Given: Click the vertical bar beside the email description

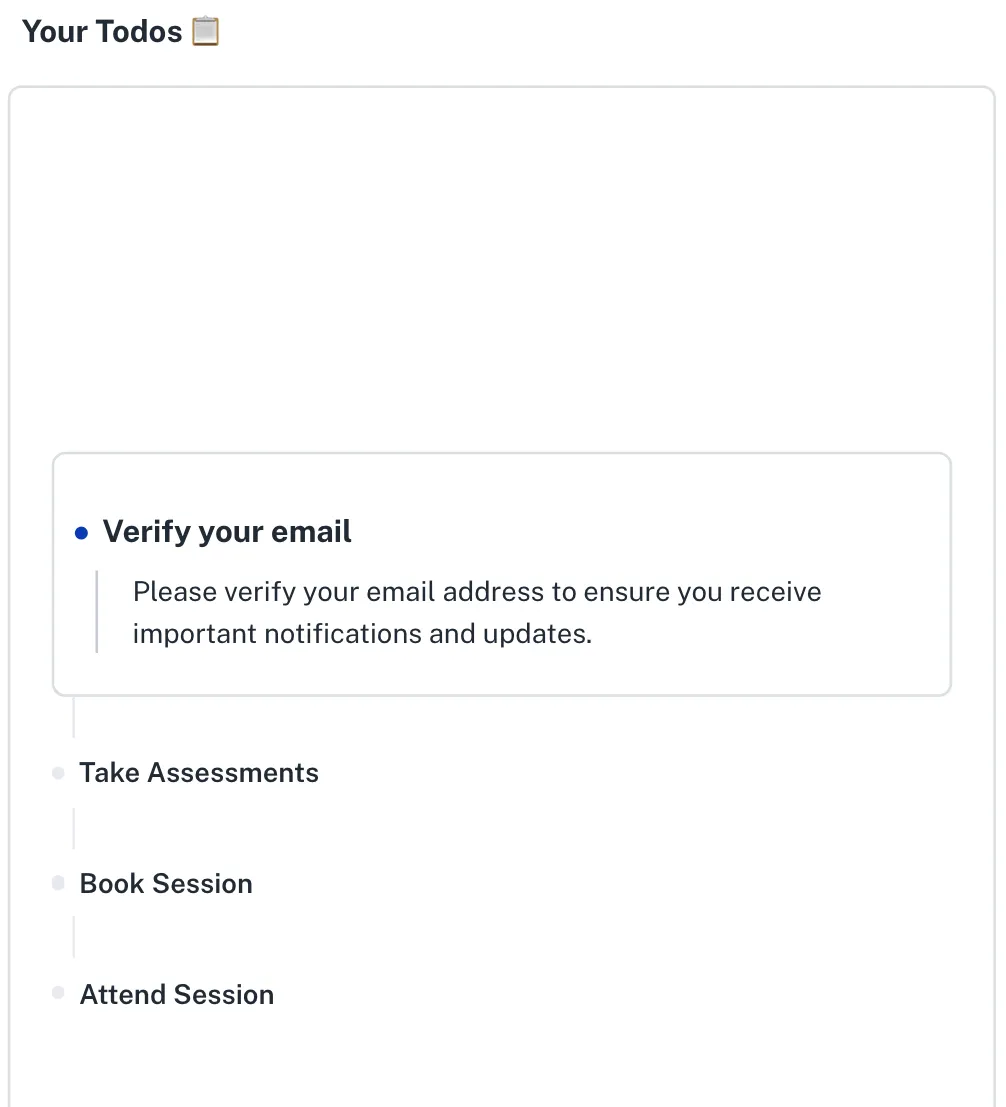Looking at the screenshot, I should pyautogui.click(x=97, y=612).
